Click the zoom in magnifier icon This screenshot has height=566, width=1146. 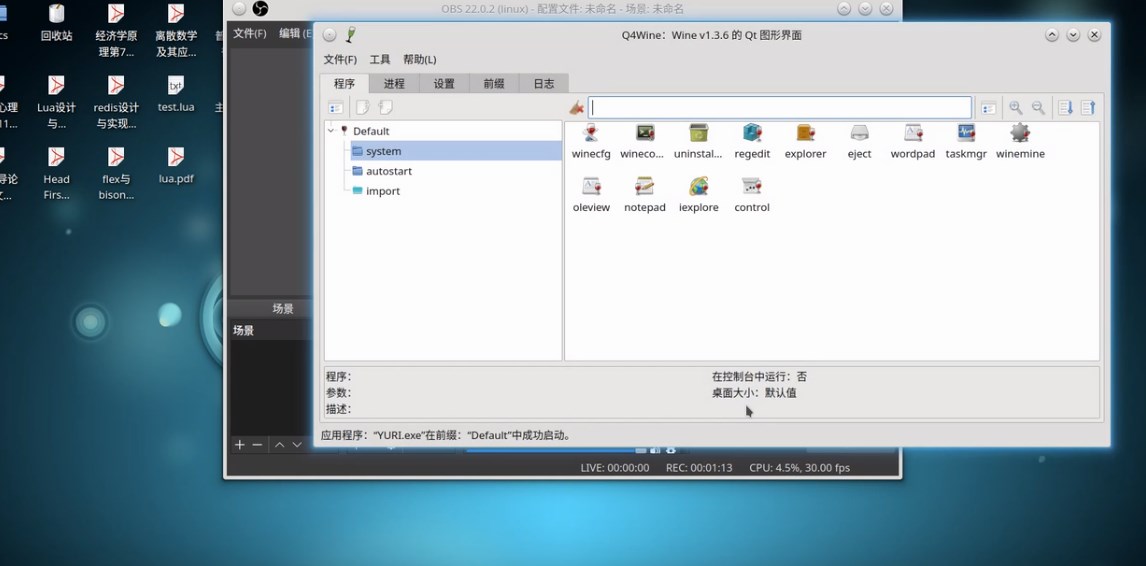(x=1016, y=108)
